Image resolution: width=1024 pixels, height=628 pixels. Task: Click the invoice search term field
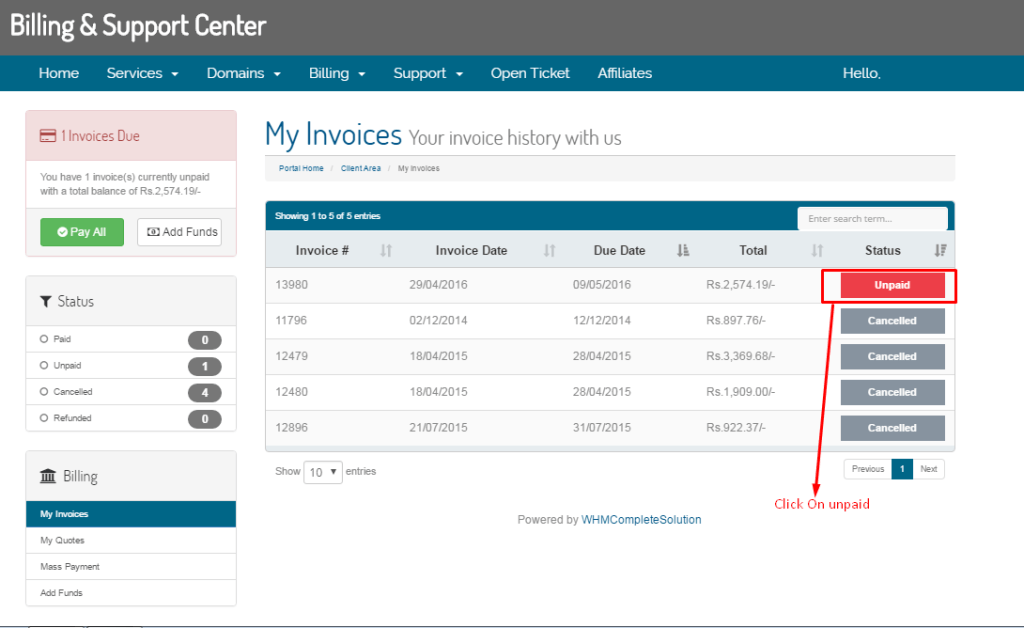click(x=871, y=219)
